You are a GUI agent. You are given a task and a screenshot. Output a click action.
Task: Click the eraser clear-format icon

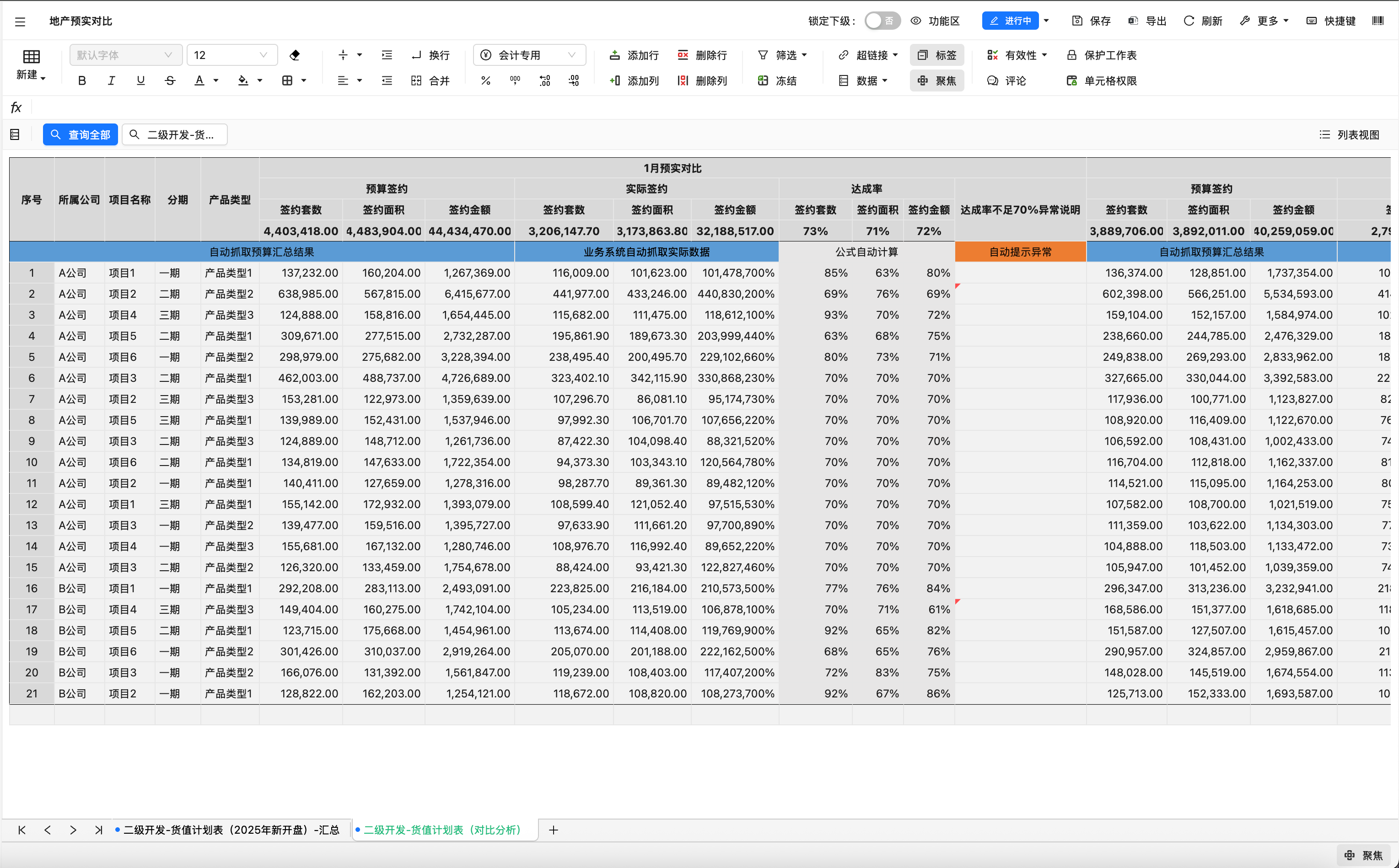coord(295,55)
